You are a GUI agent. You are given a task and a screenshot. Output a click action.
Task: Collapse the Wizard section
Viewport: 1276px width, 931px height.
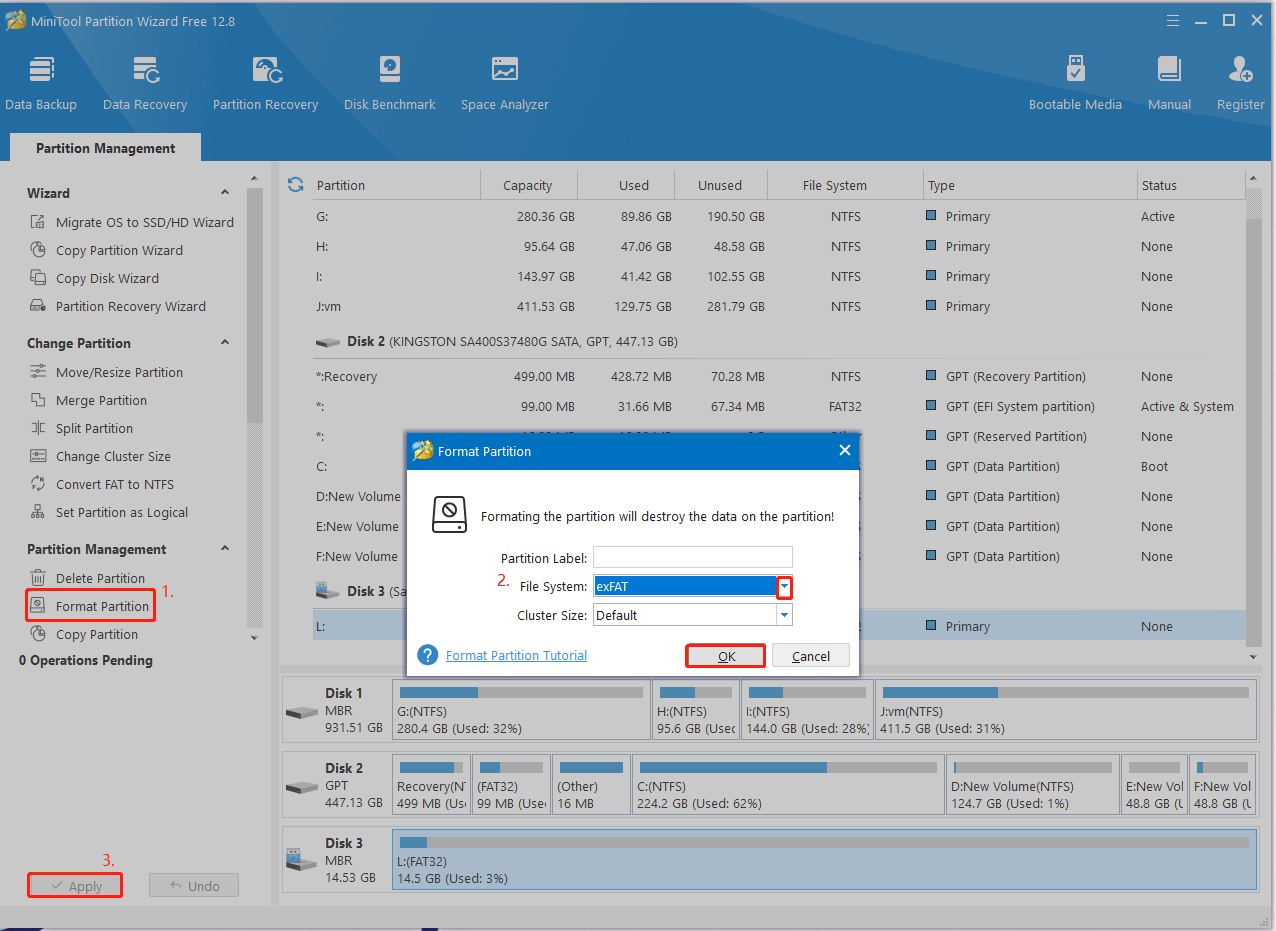(x=224, y=193)
